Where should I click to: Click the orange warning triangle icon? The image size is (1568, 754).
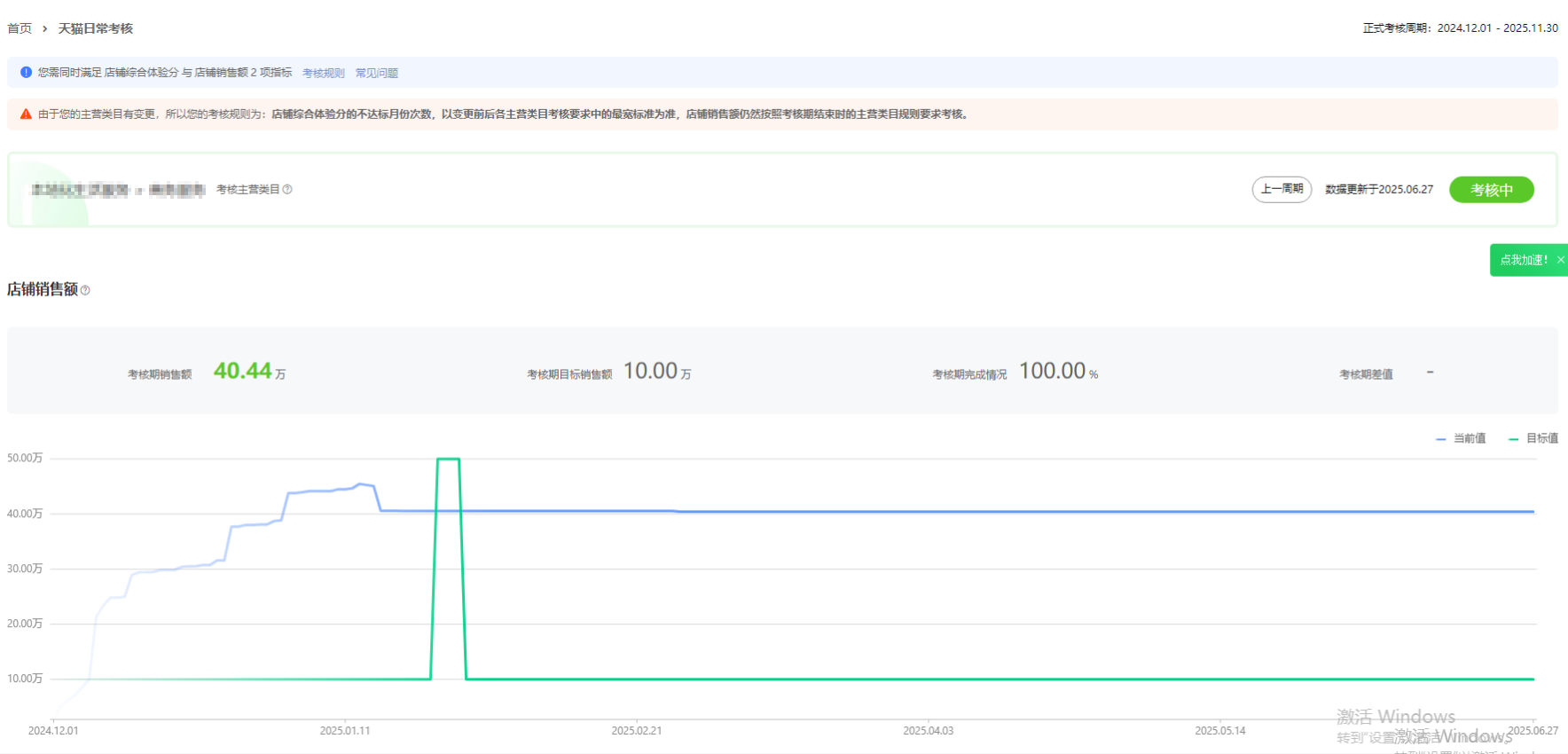(26, 114)
